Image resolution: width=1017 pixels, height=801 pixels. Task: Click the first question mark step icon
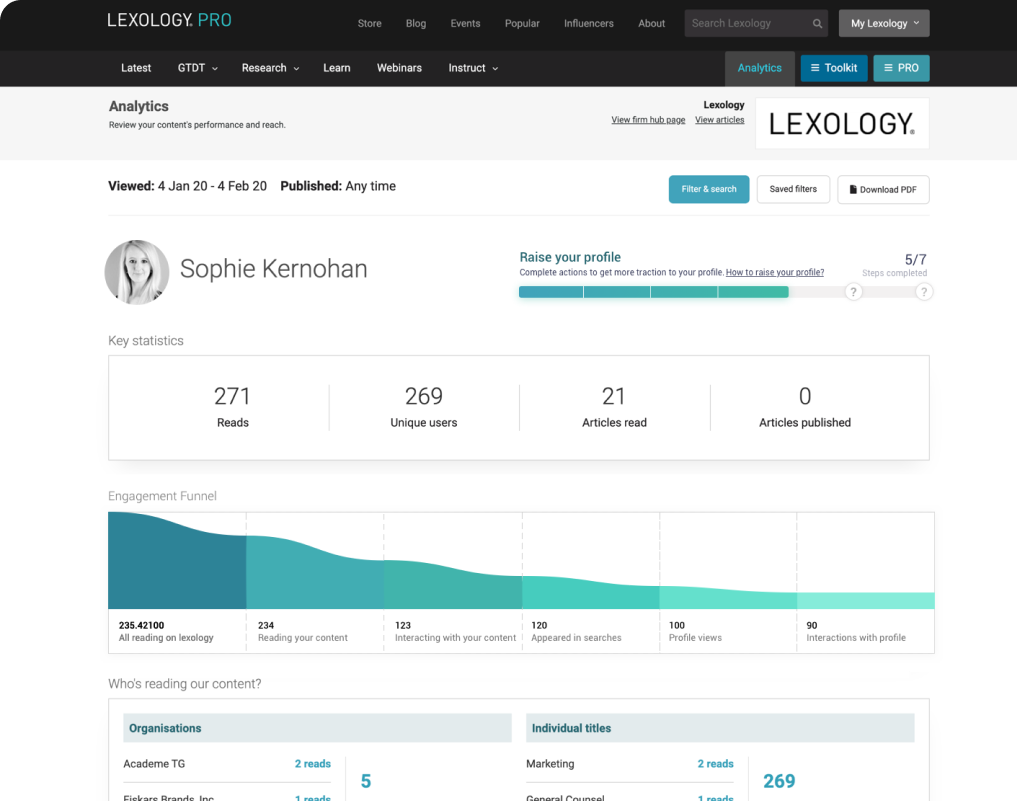853,292
